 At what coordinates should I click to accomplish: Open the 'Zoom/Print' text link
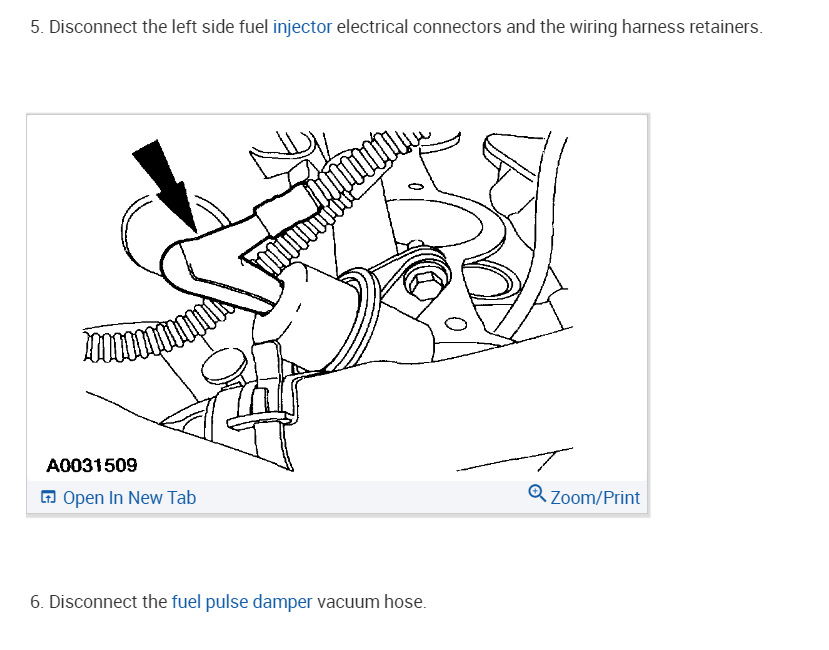[x=595, y=498]
